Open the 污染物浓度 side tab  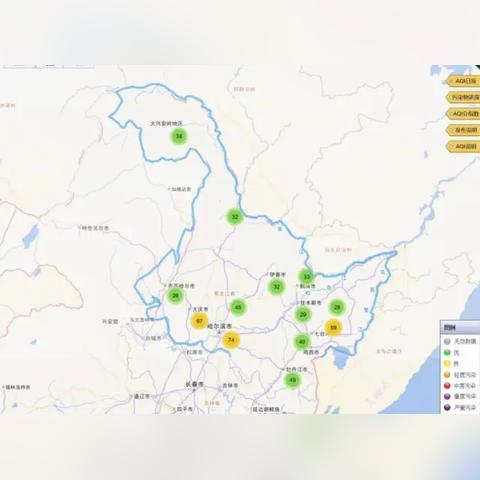tap(463, 97)
